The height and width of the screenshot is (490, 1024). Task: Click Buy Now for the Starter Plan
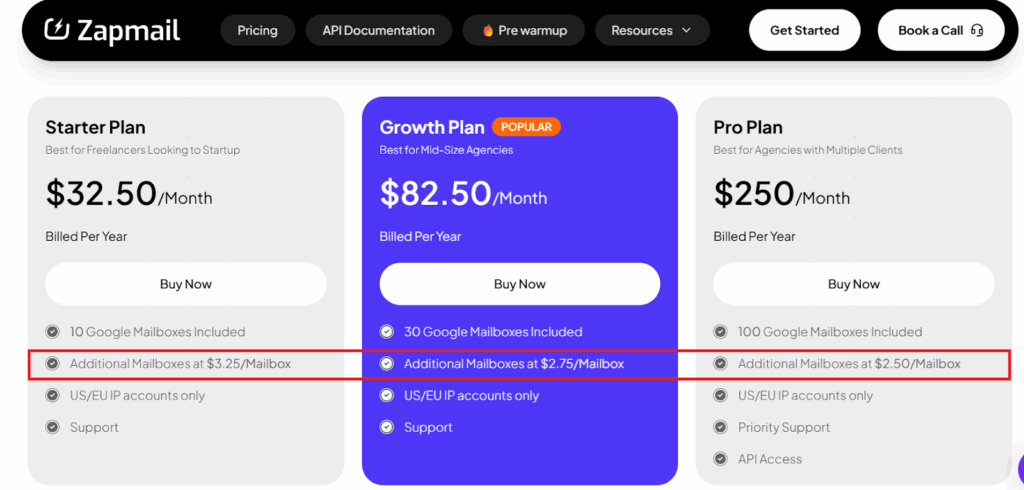pyautogui.click(x=186, y=284)
